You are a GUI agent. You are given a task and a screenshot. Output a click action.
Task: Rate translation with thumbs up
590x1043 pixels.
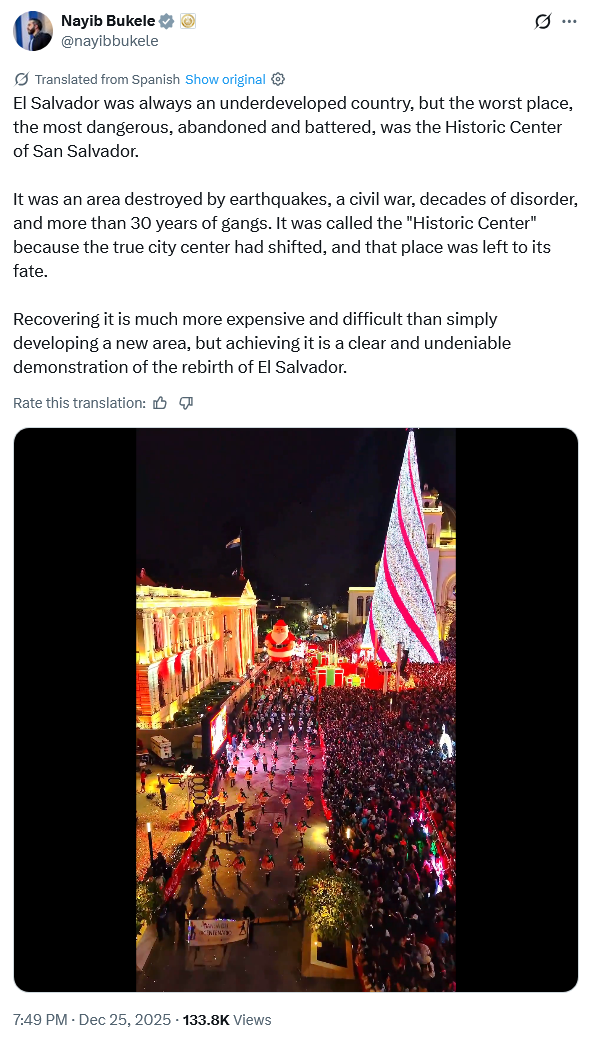pyautogui.click(x=160, y=402)
